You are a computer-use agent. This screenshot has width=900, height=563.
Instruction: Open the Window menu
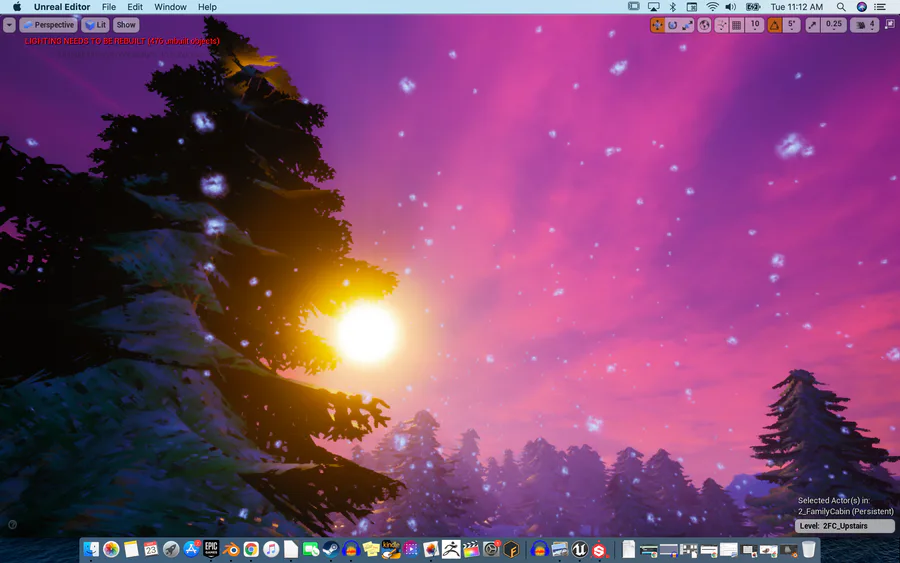coord(170,7)
